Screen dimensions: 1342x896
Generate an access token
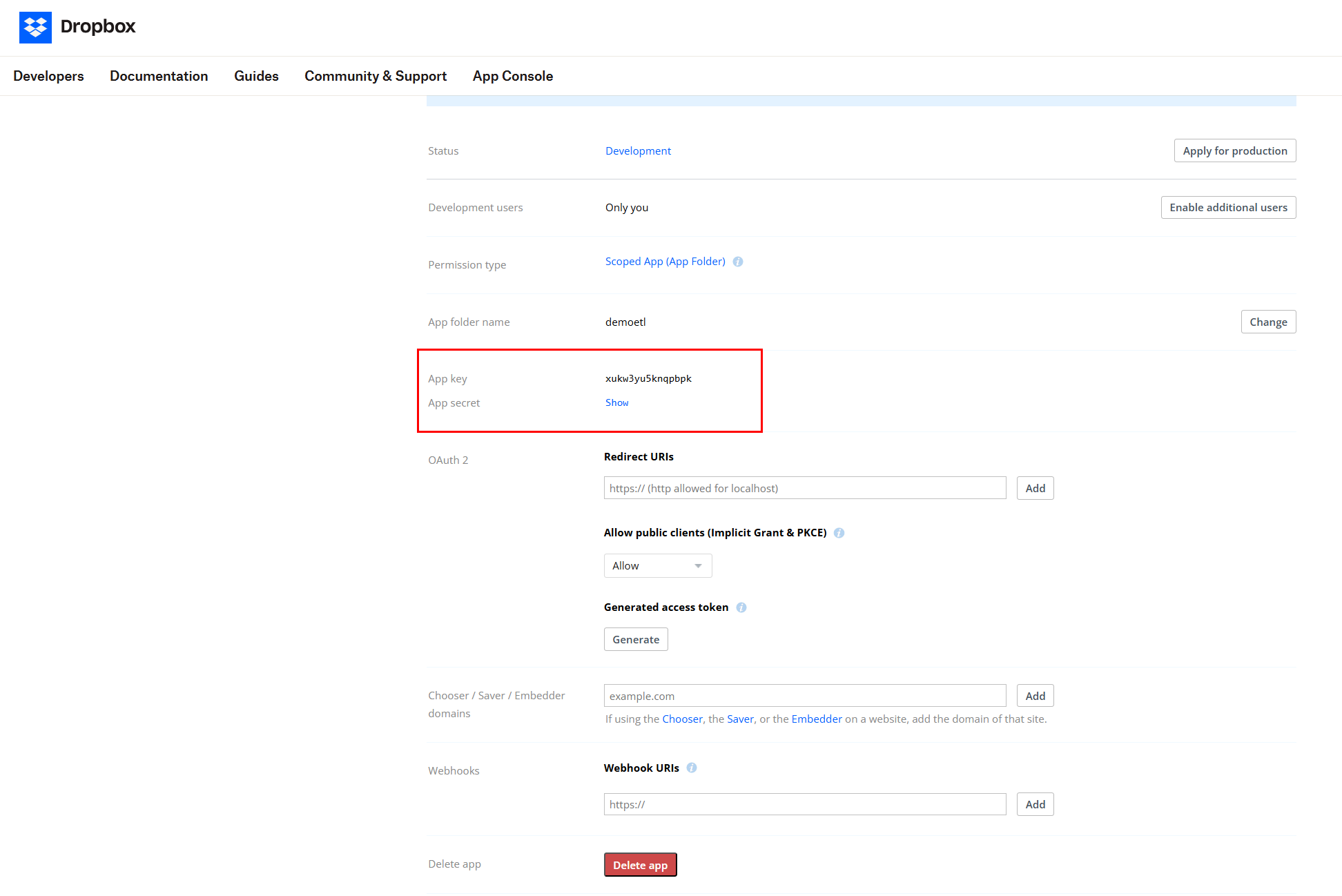coord(635,640)
